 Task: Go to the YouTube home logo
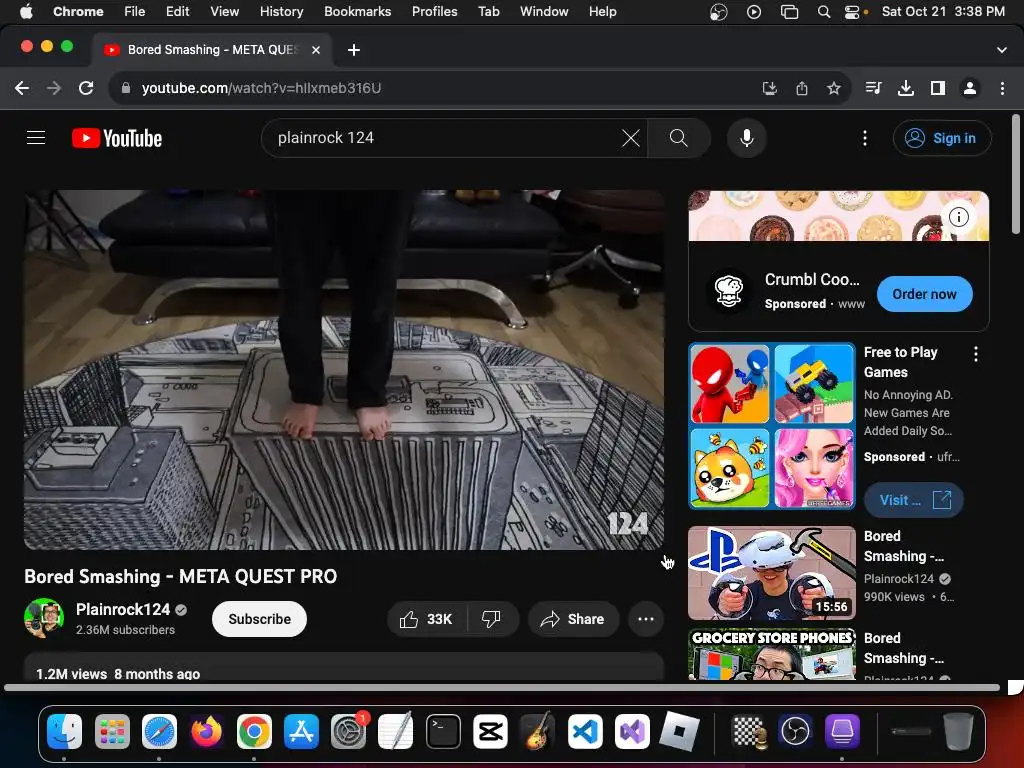tap(117, 138)
